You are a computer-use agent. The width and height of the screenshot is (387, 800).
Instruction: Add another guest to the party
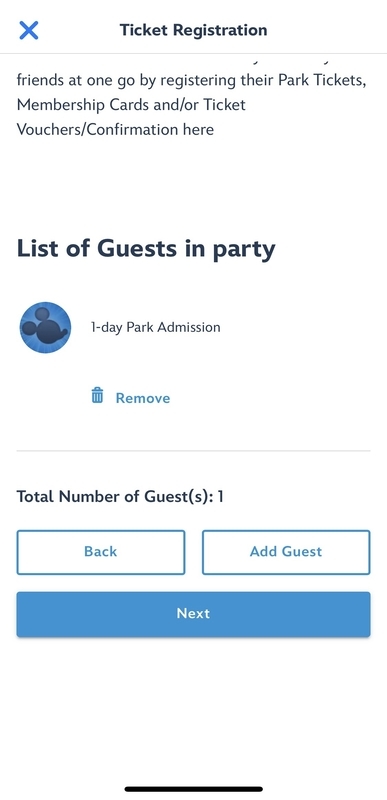click(286, 552)
